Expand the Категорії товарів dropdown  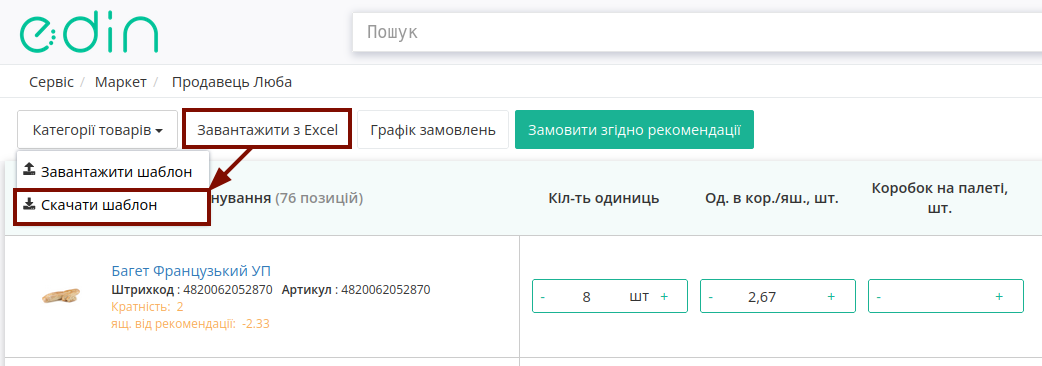(x=98, y=130)
